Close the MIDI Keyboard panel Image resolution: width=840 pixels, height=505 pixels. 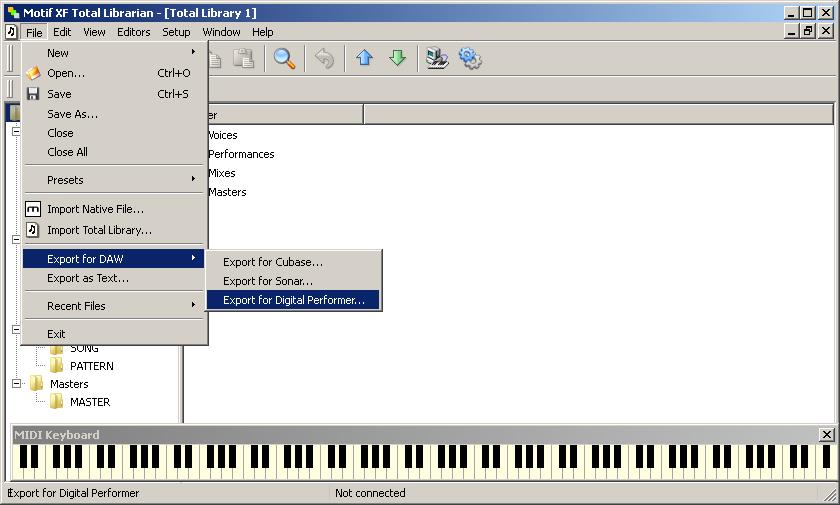point(827,434)
